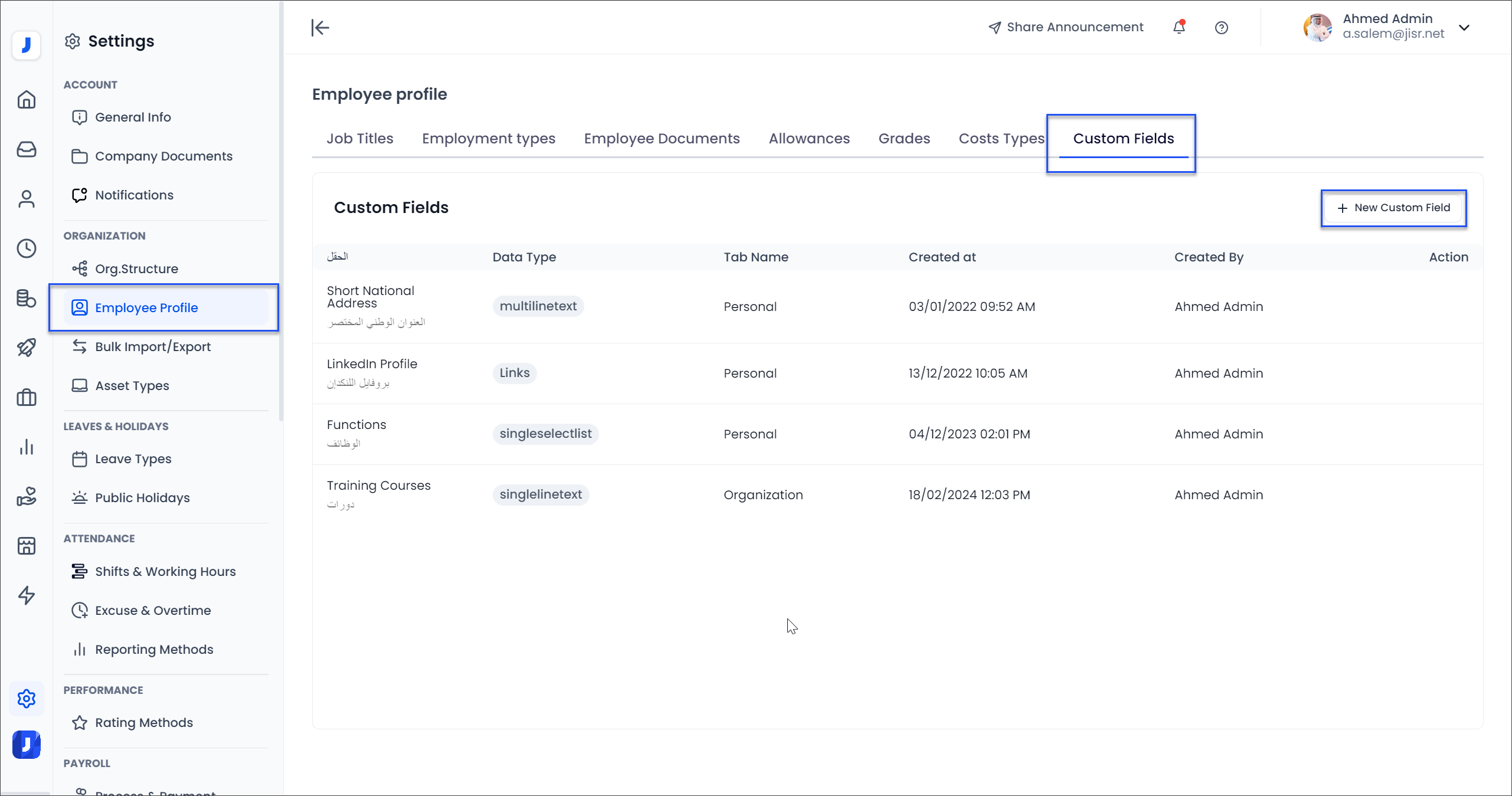Collapse sidebar with arrow icon
The height and width of the screenshot is (796, 1512).
pyautogui.click(x=320, y=28)
